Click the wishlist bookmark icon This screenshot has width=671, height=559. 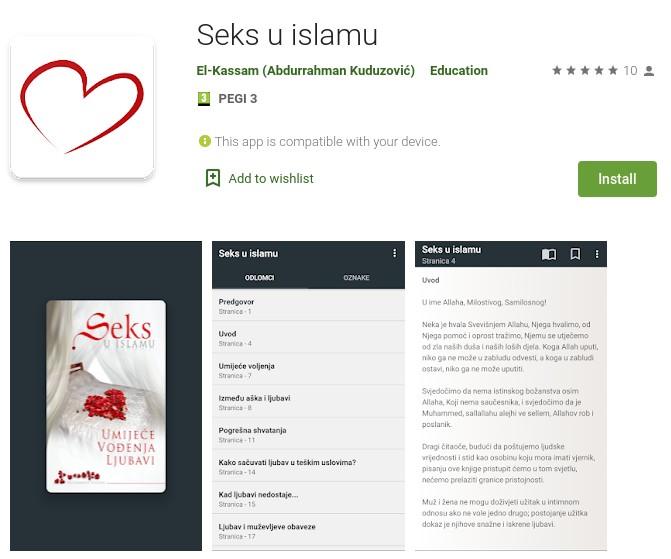pos(213,178)
